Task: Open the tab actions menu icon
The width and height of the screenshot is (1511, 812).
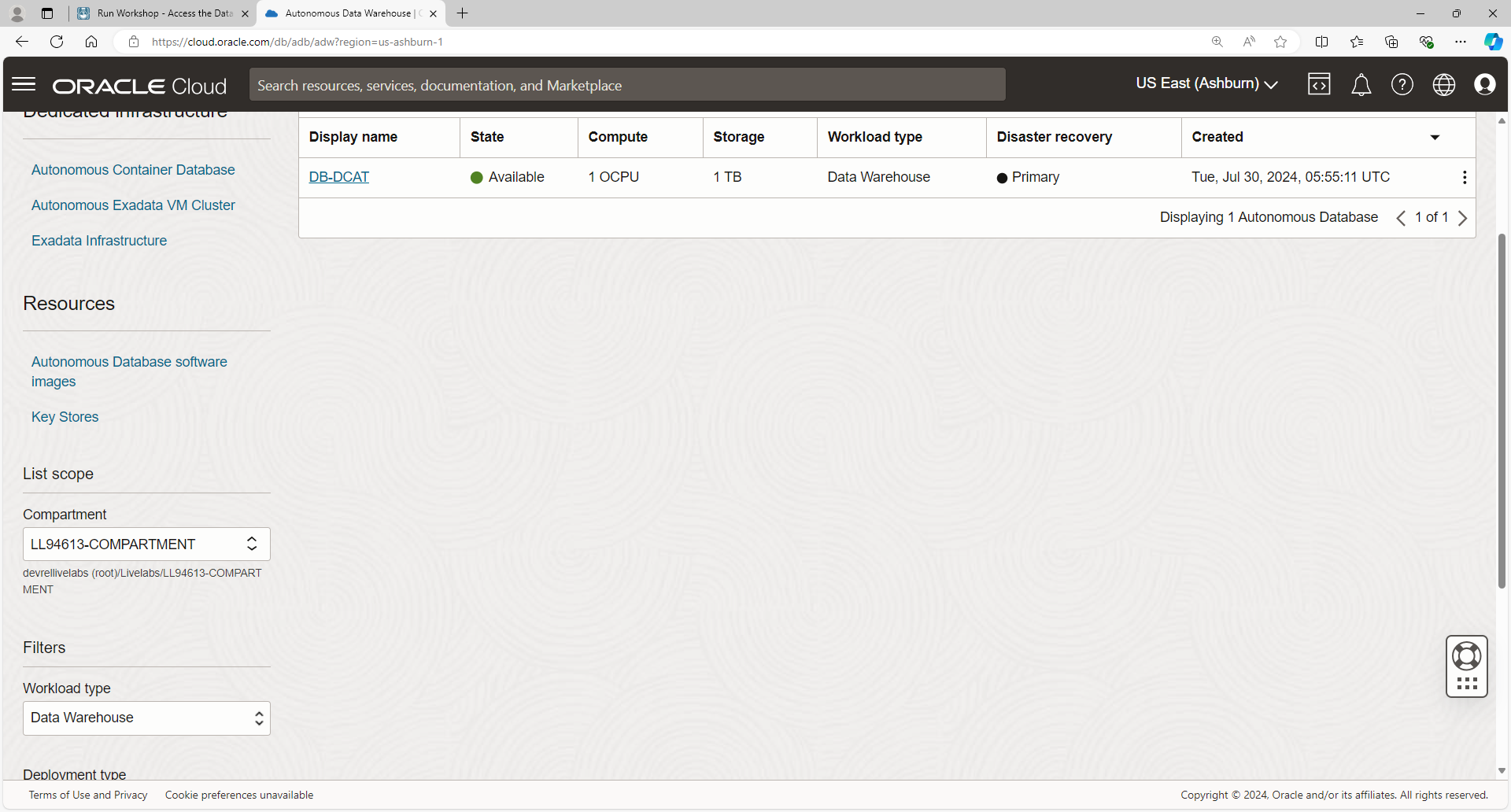Action: tap(47, 13)
